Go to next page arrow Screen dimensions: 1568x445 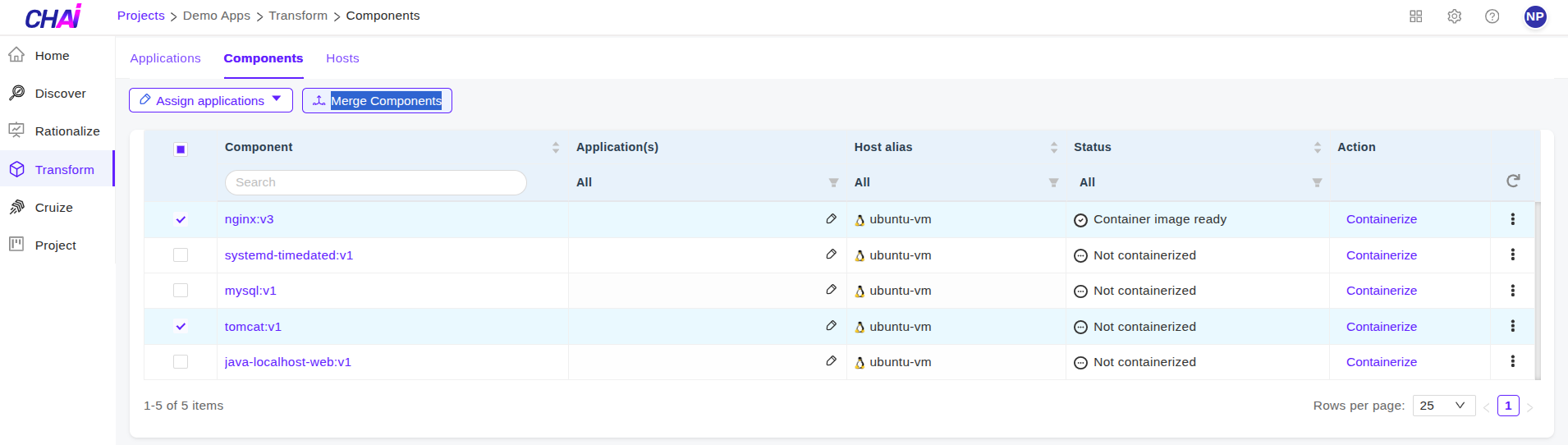coord(1530,406)
